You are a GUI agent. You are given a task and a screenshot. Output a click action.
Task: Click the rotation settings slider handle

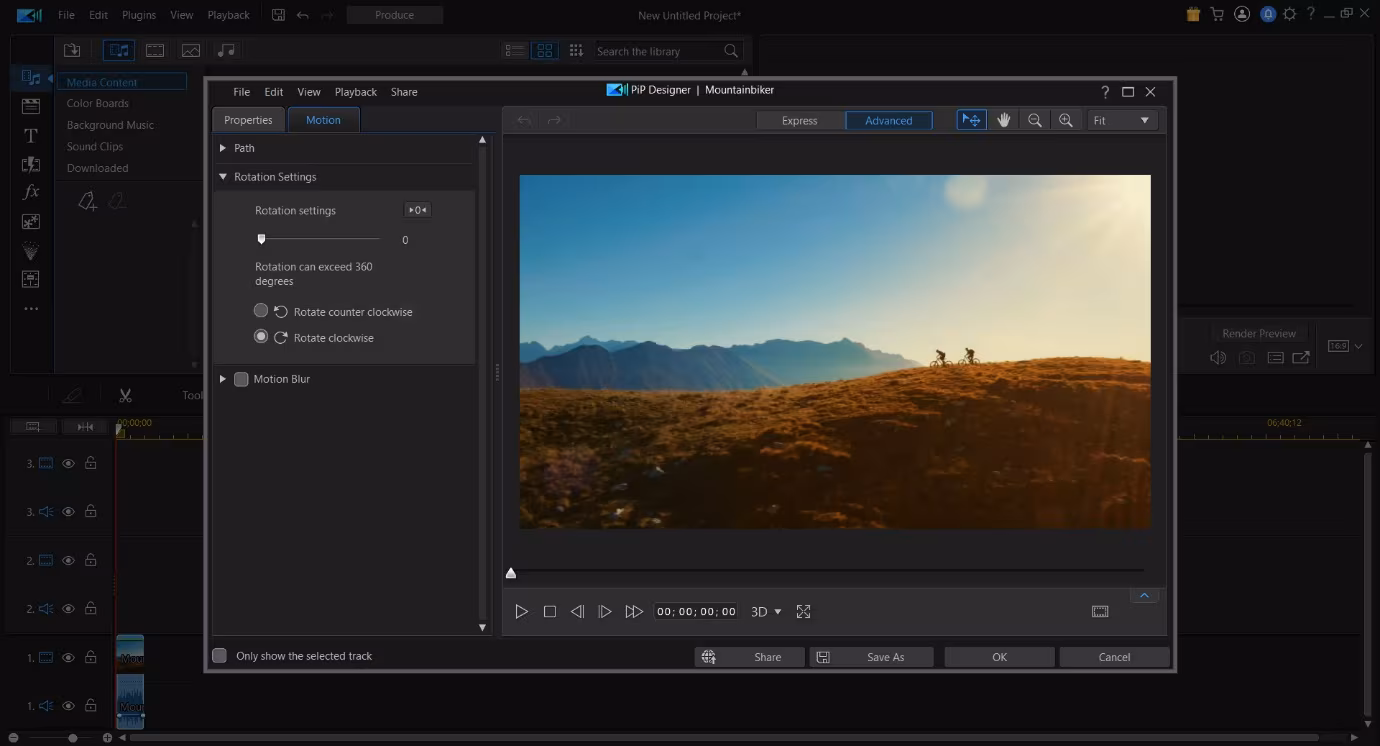coord(261,239)
